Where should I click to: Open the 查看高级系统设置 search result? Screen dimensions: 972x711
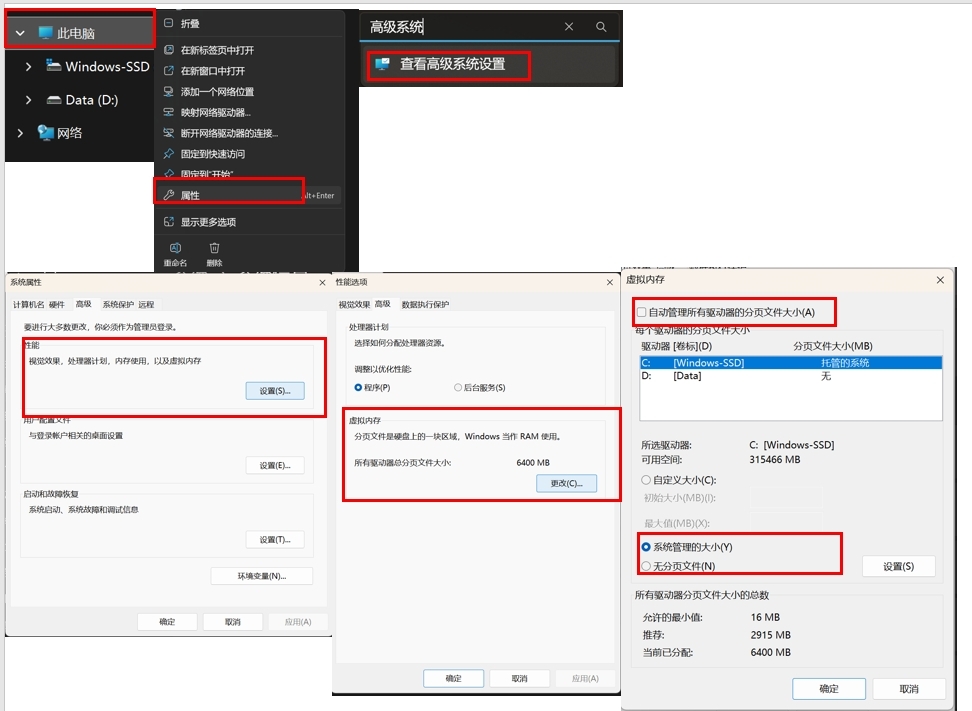point(452,64)
